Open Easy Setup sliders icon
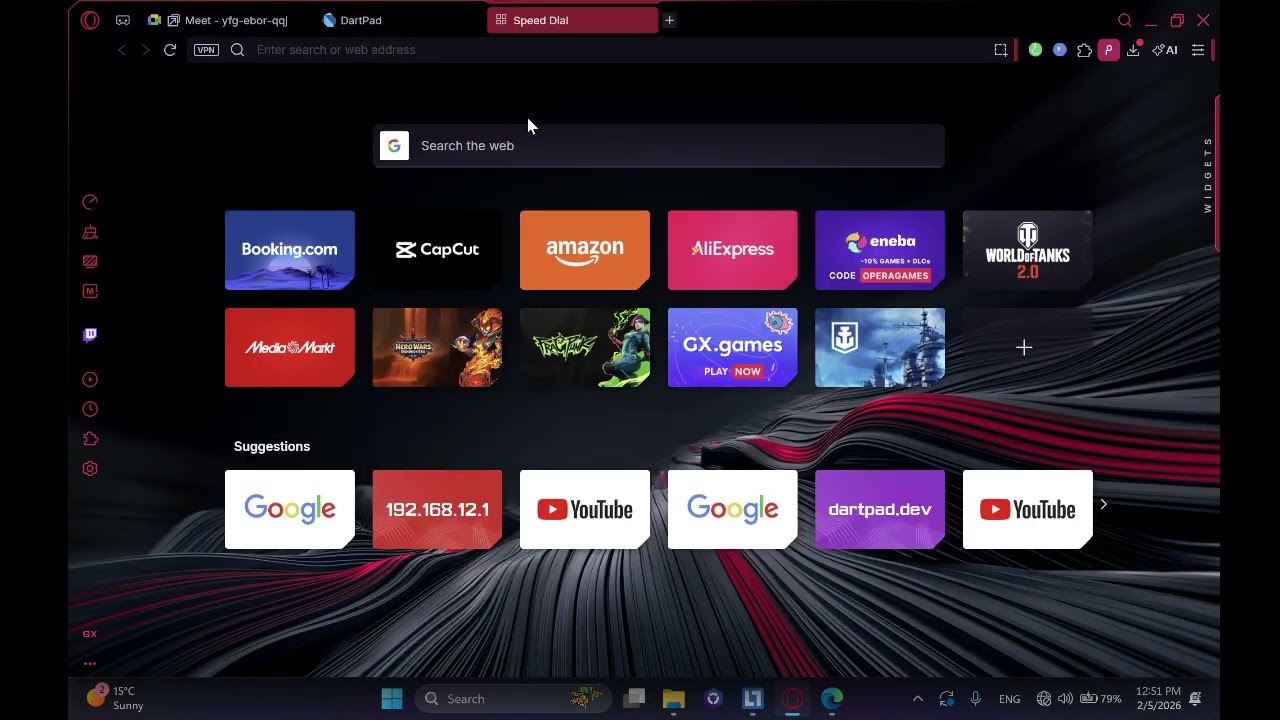The image size is (1280, 720). tap(1198, 50)
